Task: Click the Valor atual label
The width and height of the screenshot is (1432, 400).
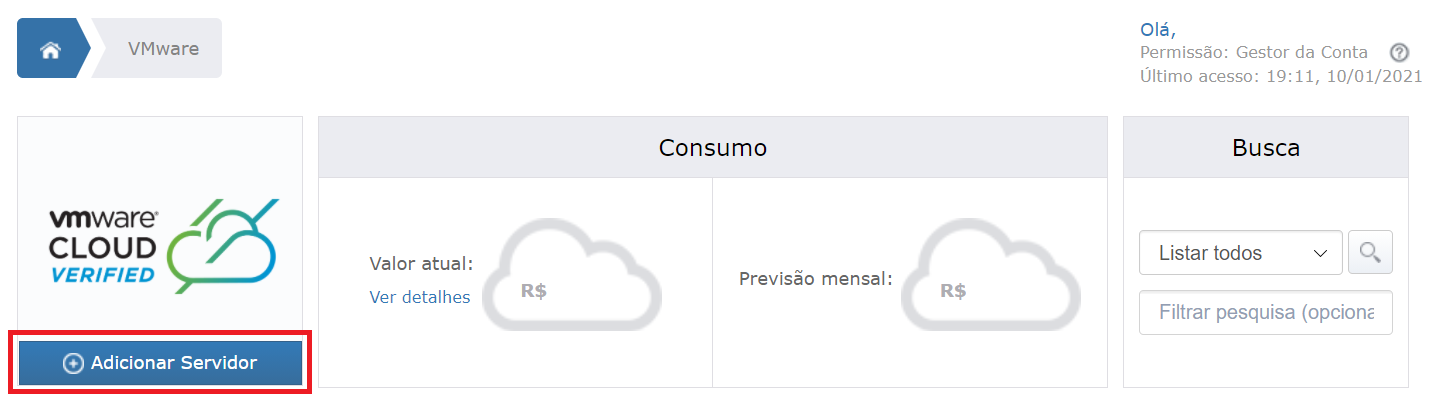Action: (421, 264)
